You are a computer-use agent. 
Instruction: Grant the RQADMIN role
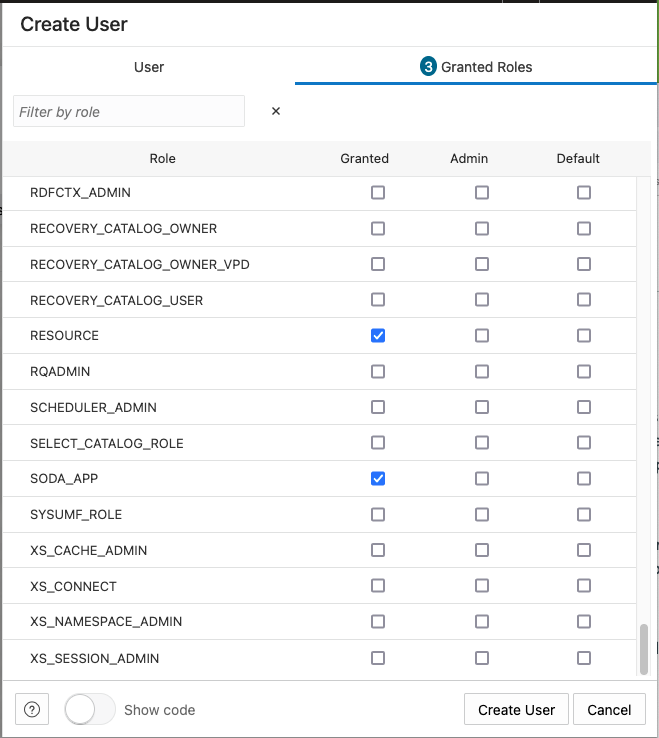point(378,371)
